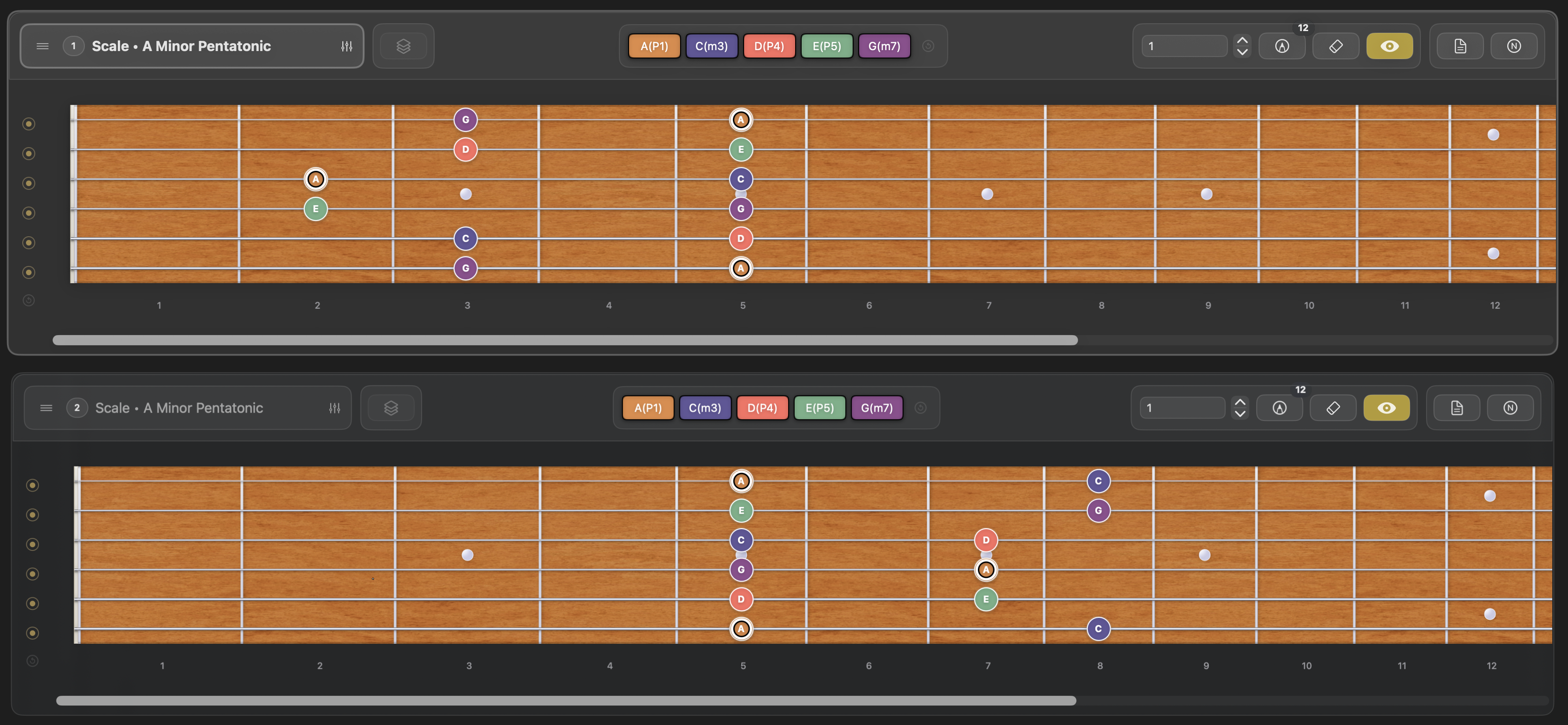Toggle the G(m7) note chip in panel 1
Screen dimensions: 1568x725
884,46
